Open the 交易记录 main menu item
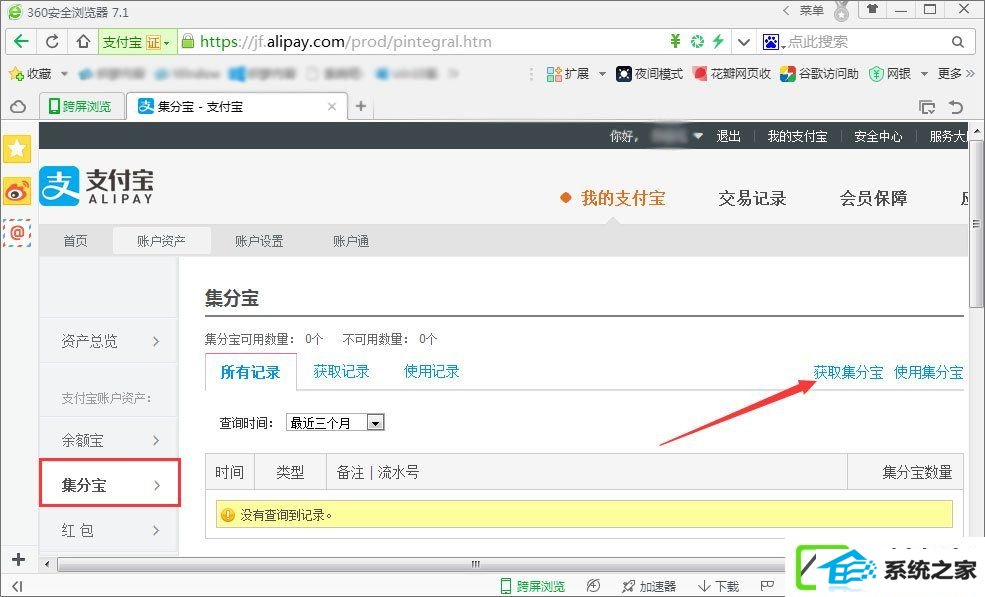 tap(752, 199)
